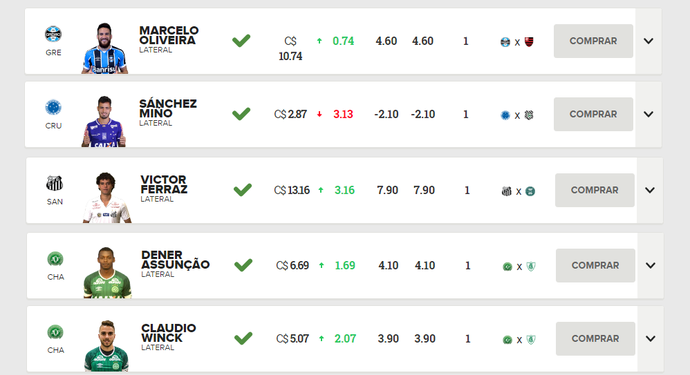Click Marcelo Oliveira player photo
Viewport: 690px width, 375px height.
coord(105,48)
